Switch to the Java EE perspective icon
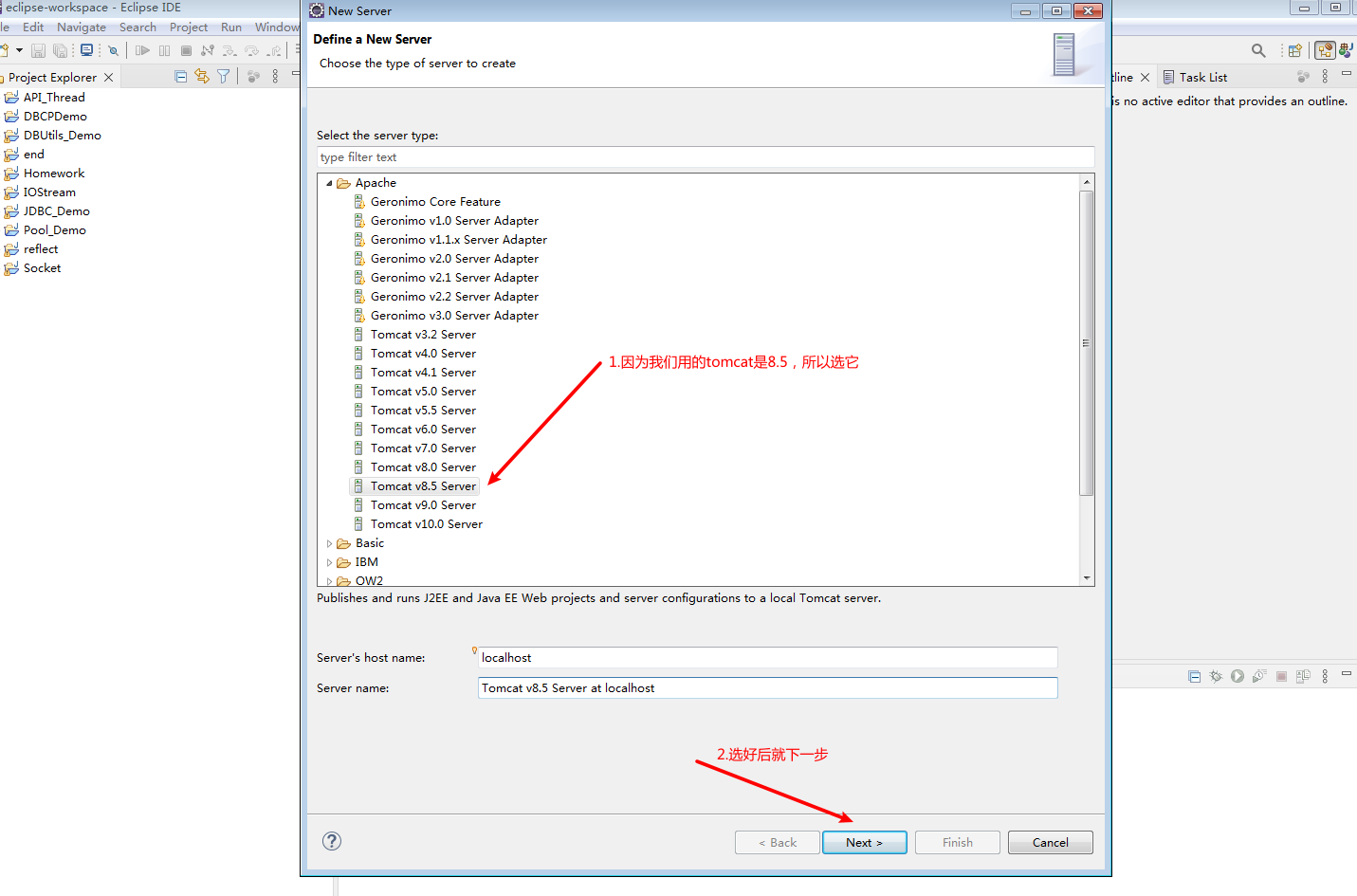This screenshot has width=1357, height=896. tap(1325, 50)
